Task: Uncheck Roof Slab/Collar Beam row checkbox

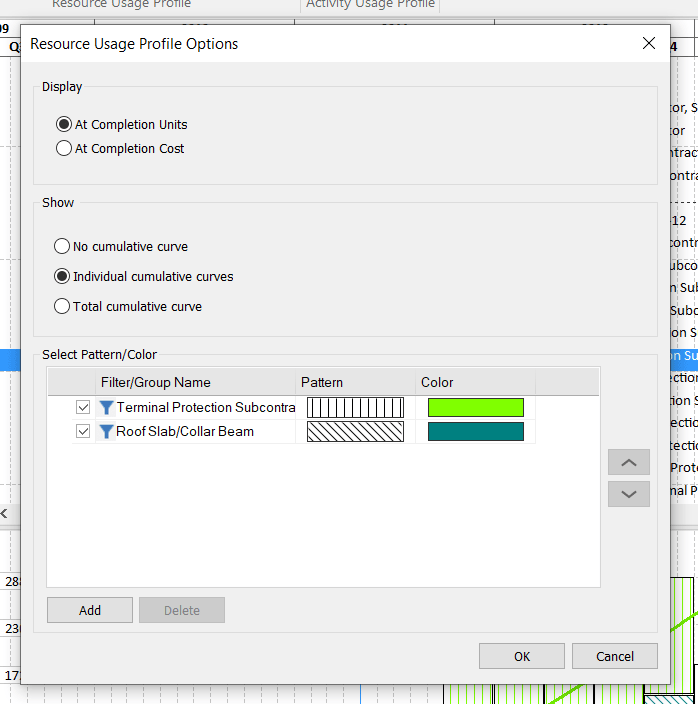Action: click(x=83, y=431)
